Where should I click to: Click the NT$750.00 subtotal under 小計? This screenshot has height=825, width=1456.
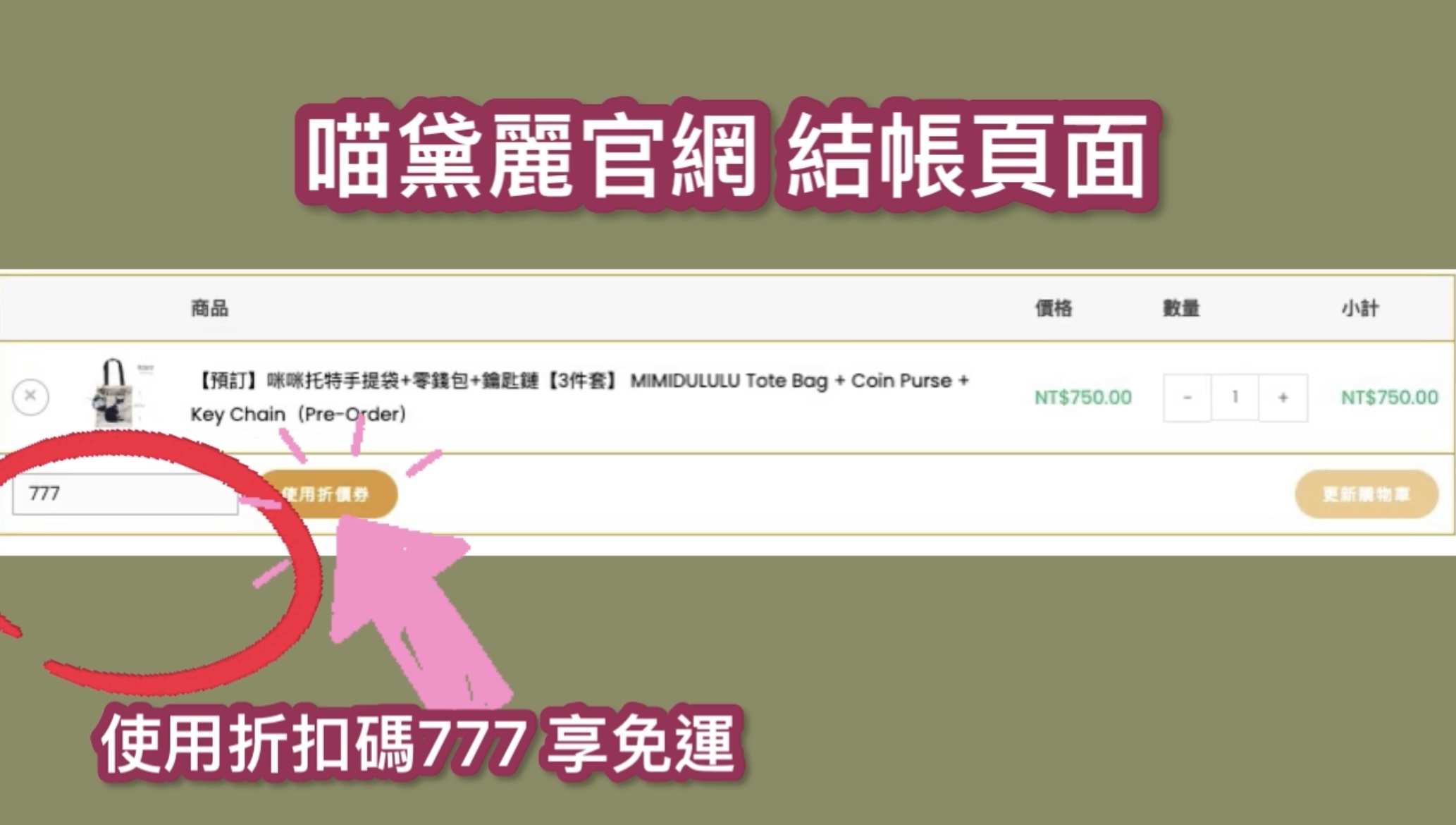pos(1389,398)
